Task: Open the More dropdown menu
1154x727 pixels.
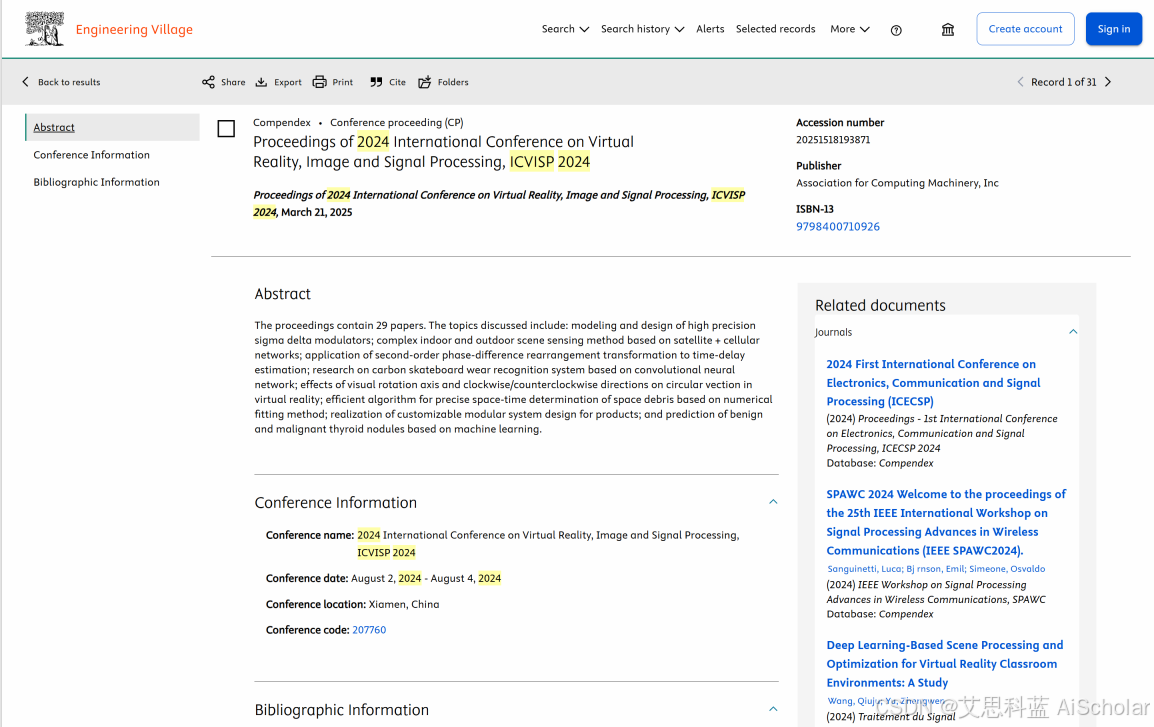Action: click(850, 29)
